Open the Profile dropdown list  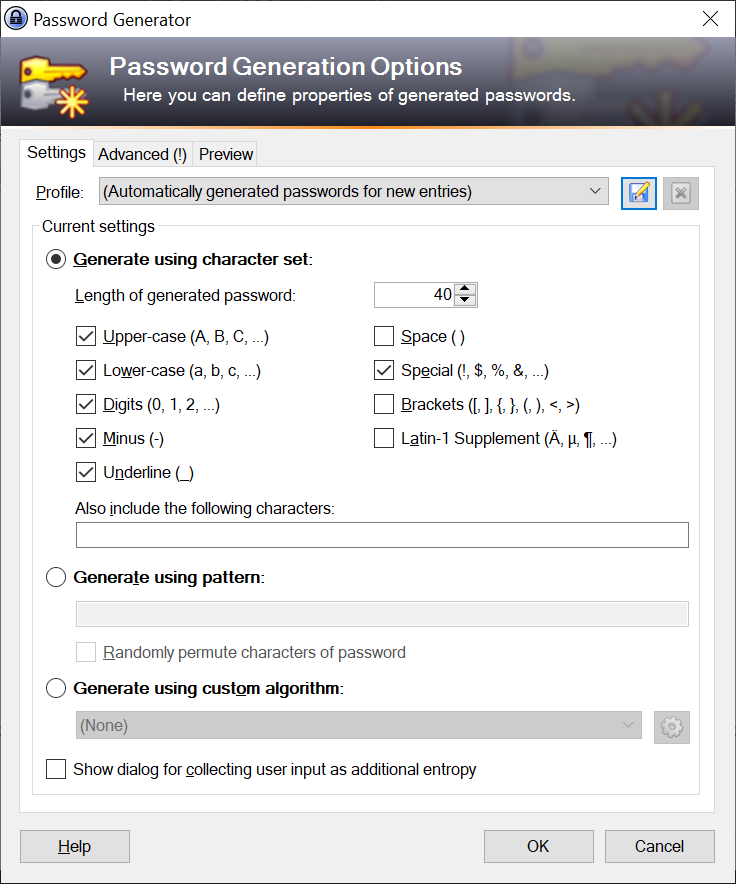tap(354, 192)
